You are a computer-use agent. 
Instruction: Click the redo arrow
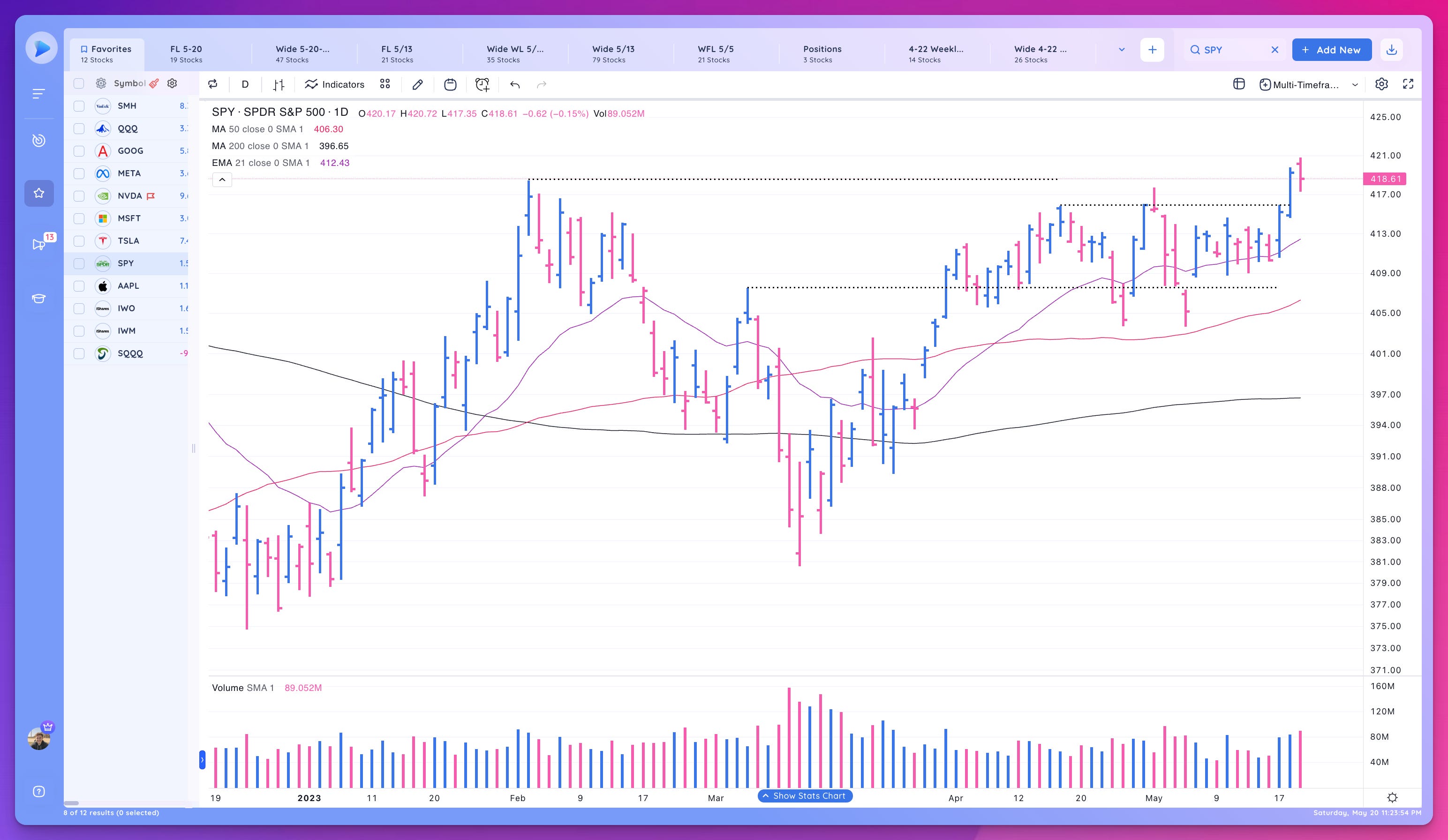[x=541, y=84]
